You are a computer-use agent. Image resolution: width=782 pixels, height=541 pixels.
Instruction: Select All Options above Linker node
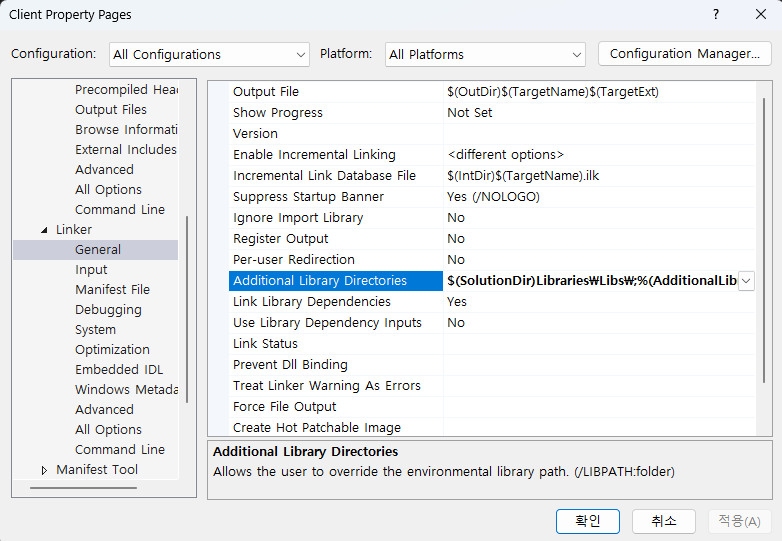108,189
